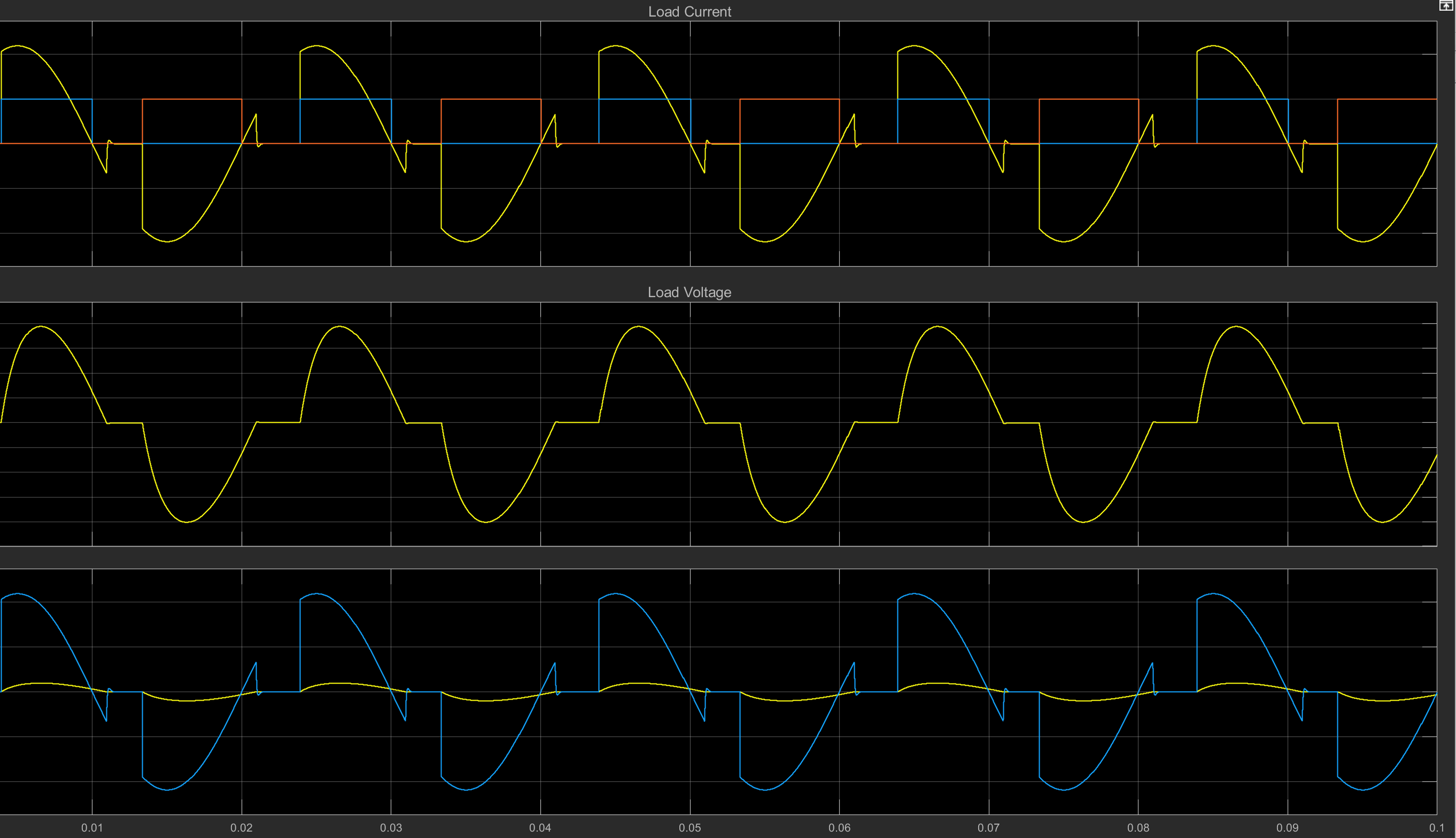Screen dimensions: 1456x838
Task: Select the Load Voltage plot title
Action: 689,292
